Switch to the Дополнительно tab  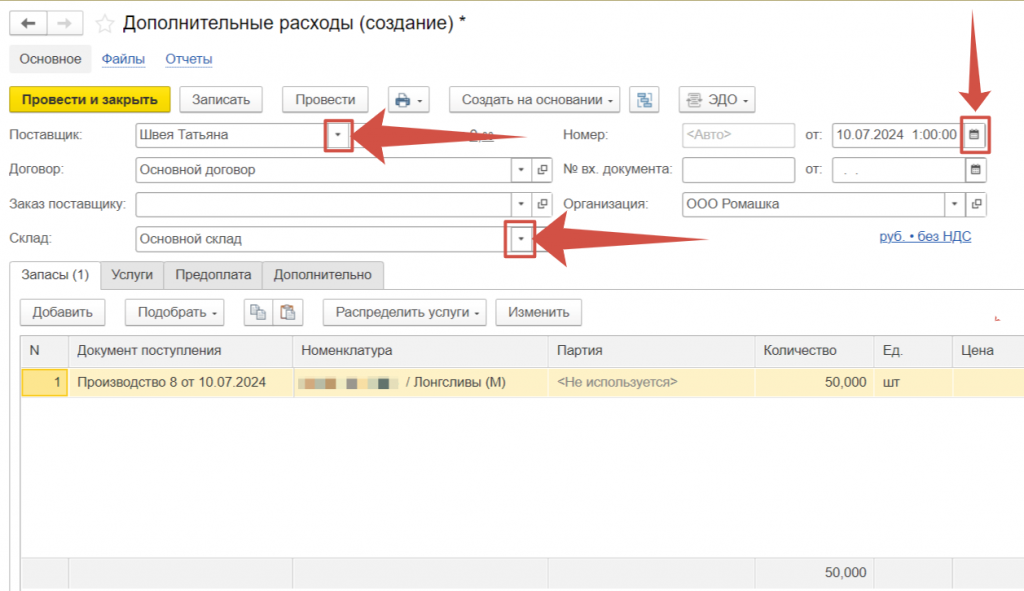(x=322, y=275)
